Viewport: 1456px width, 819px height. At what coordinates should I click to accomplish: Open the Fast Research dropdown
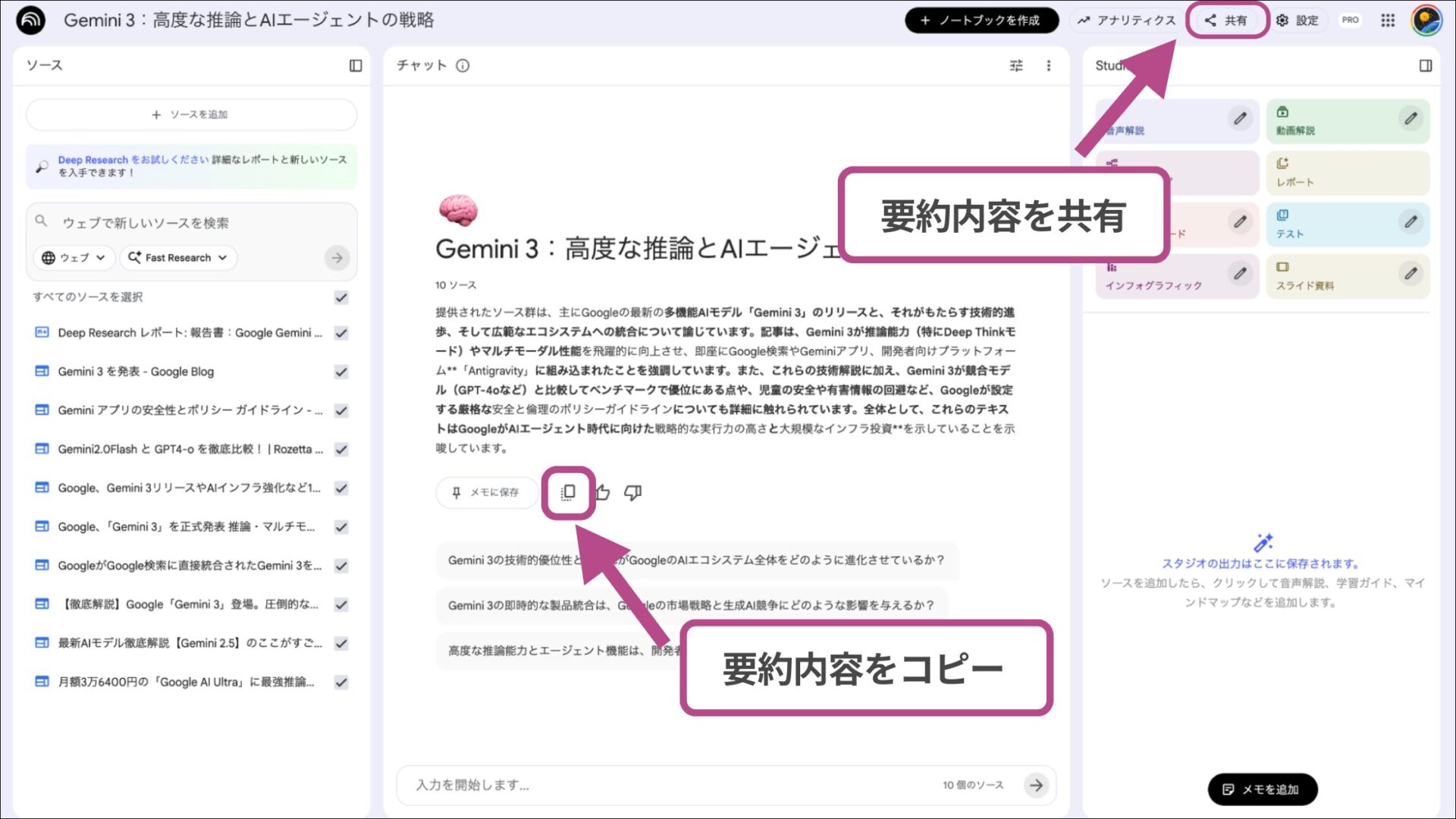[x=177, y=258]
